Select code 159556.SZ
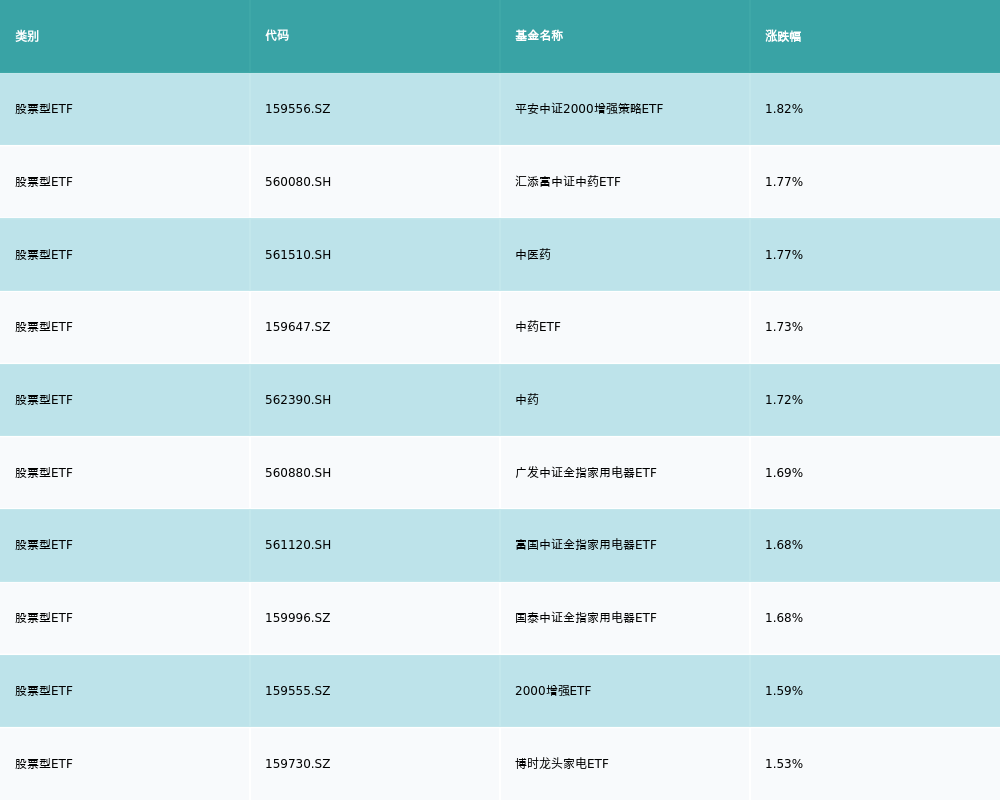The width and height of the screenshot is (1000, 800). click(298, 109)
